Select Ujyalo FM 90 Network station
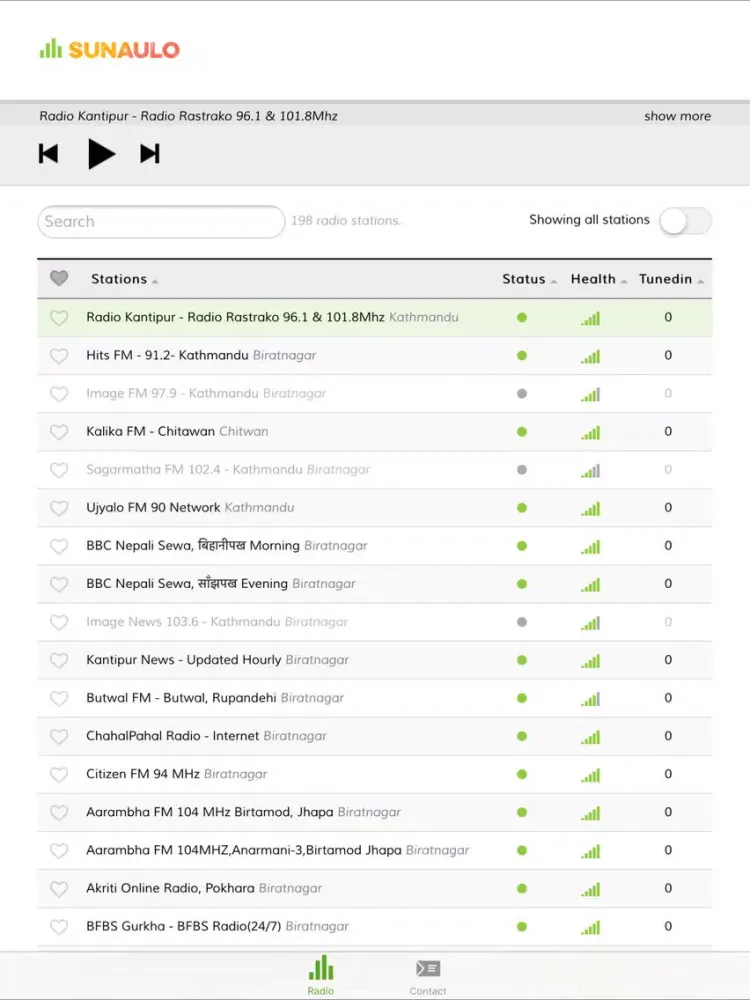Screen dimensions: 750x1000 click(x=374, y=508)
